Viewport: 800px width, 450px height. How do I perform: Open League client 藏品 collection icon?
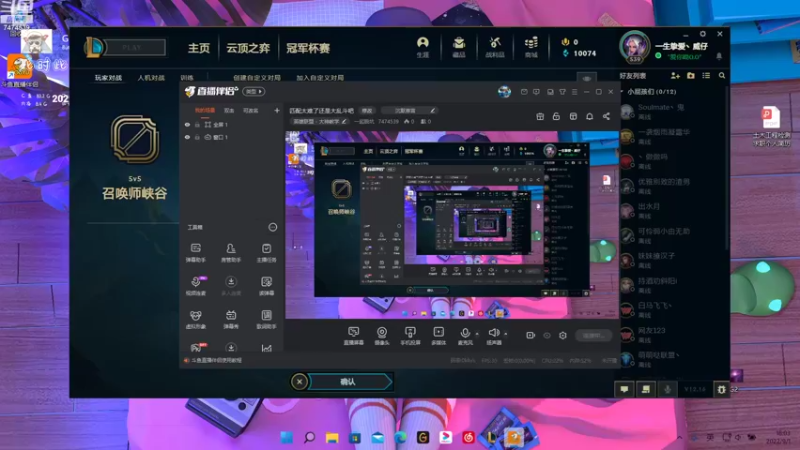point(459,47)
